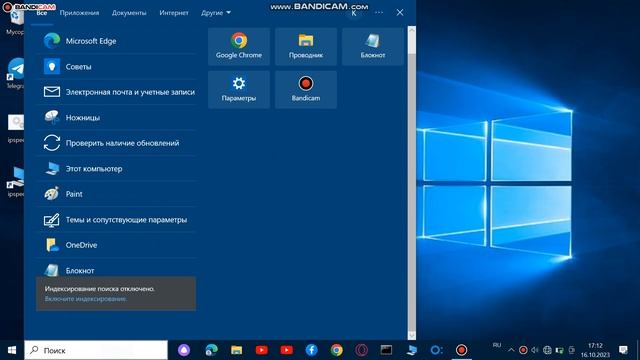Click the Включите индексирование link
Viewport: 640px width, 360px height.
[x=85, y=299]
